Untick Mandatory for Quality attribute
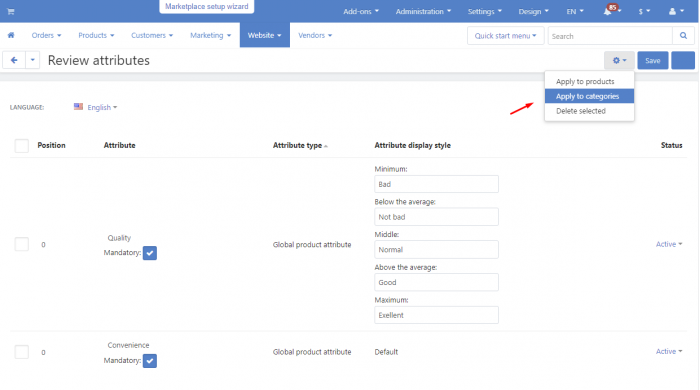 [150, 253]
